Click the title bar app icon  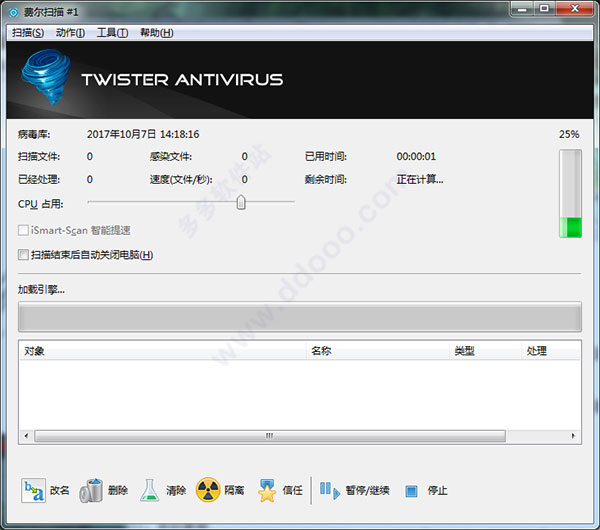click(13, 12)
